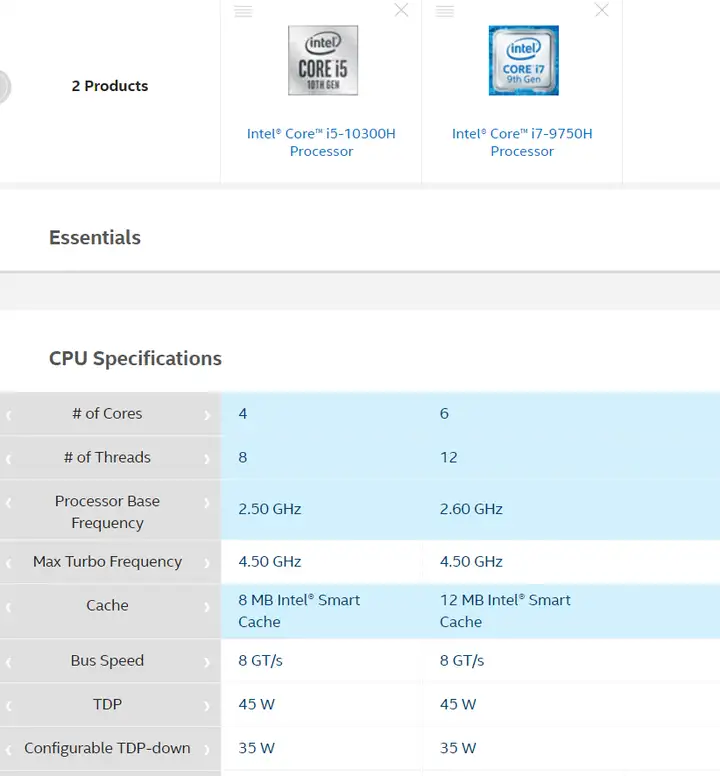Click right chevron on Bus Speed row

point(207,662)
